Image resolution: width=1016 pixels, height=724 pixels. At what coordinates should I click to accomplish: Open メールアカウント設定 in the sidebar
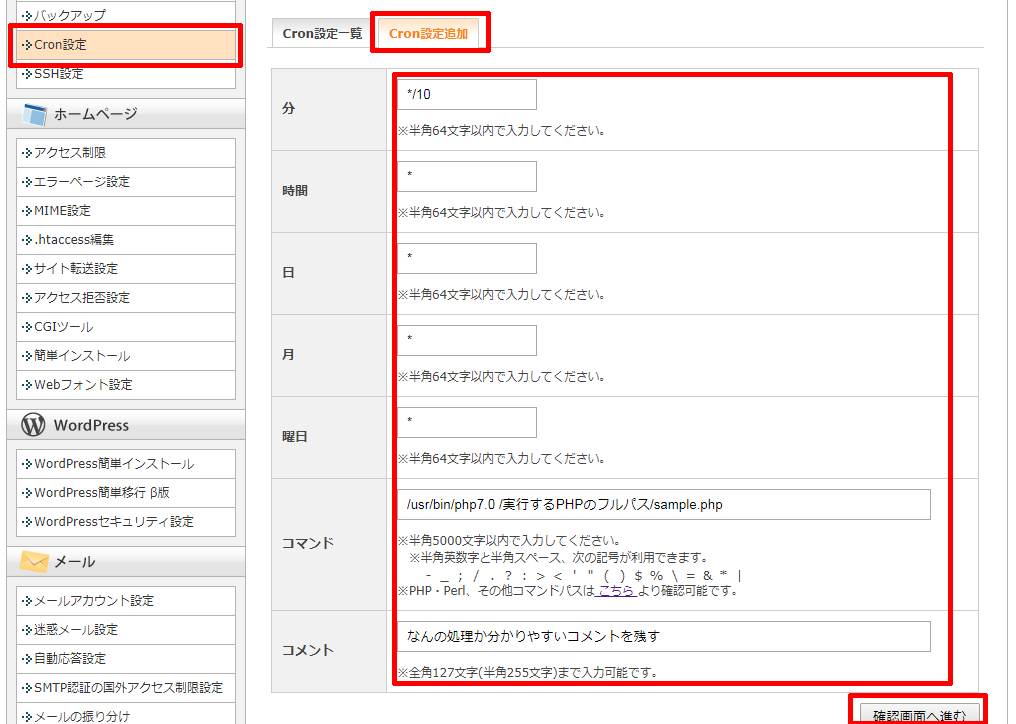(94, 601)
